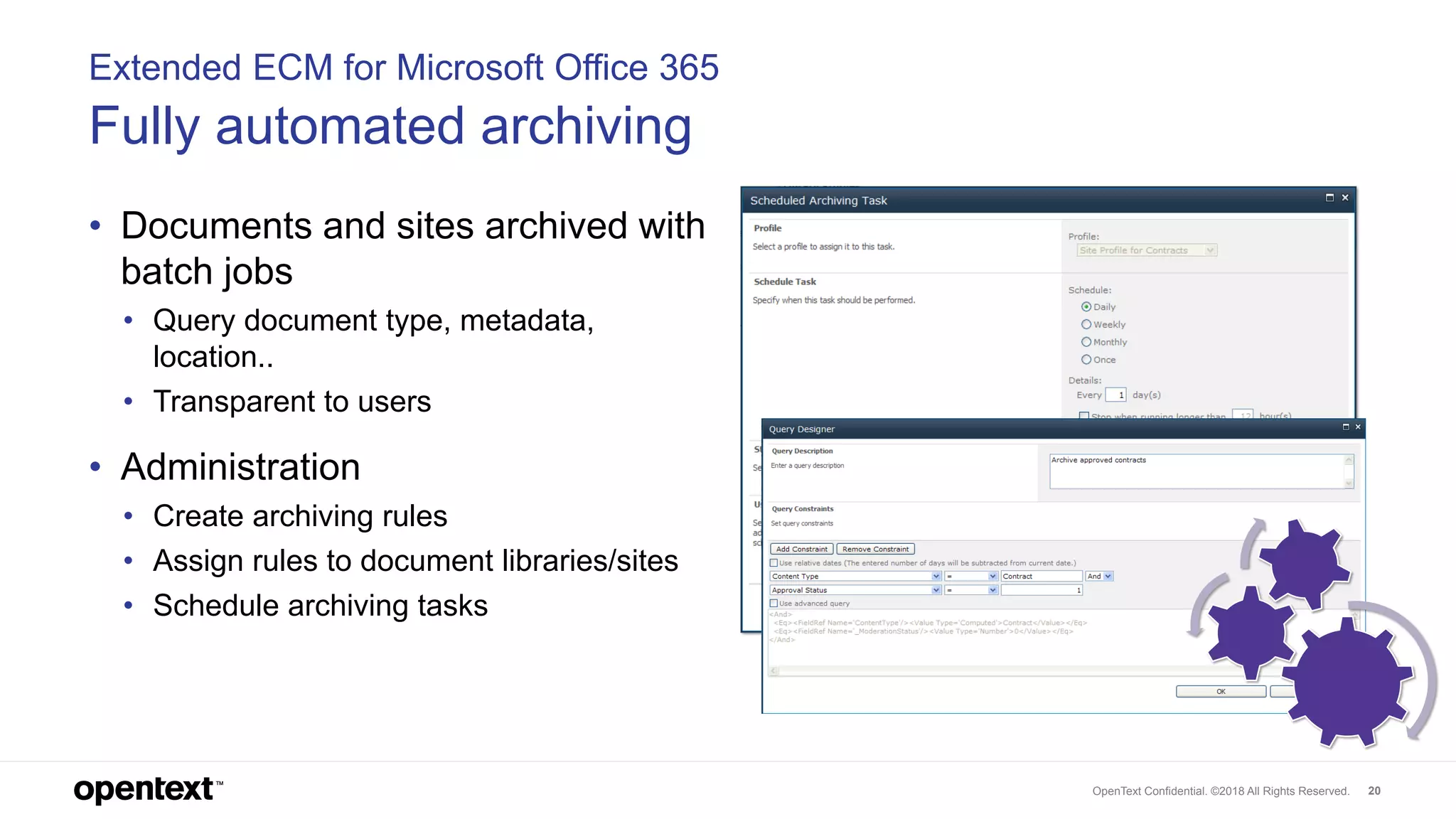Click the Every day(s) number field
The height and width of the screenshot is (819, 1456).
[1116, 395]
